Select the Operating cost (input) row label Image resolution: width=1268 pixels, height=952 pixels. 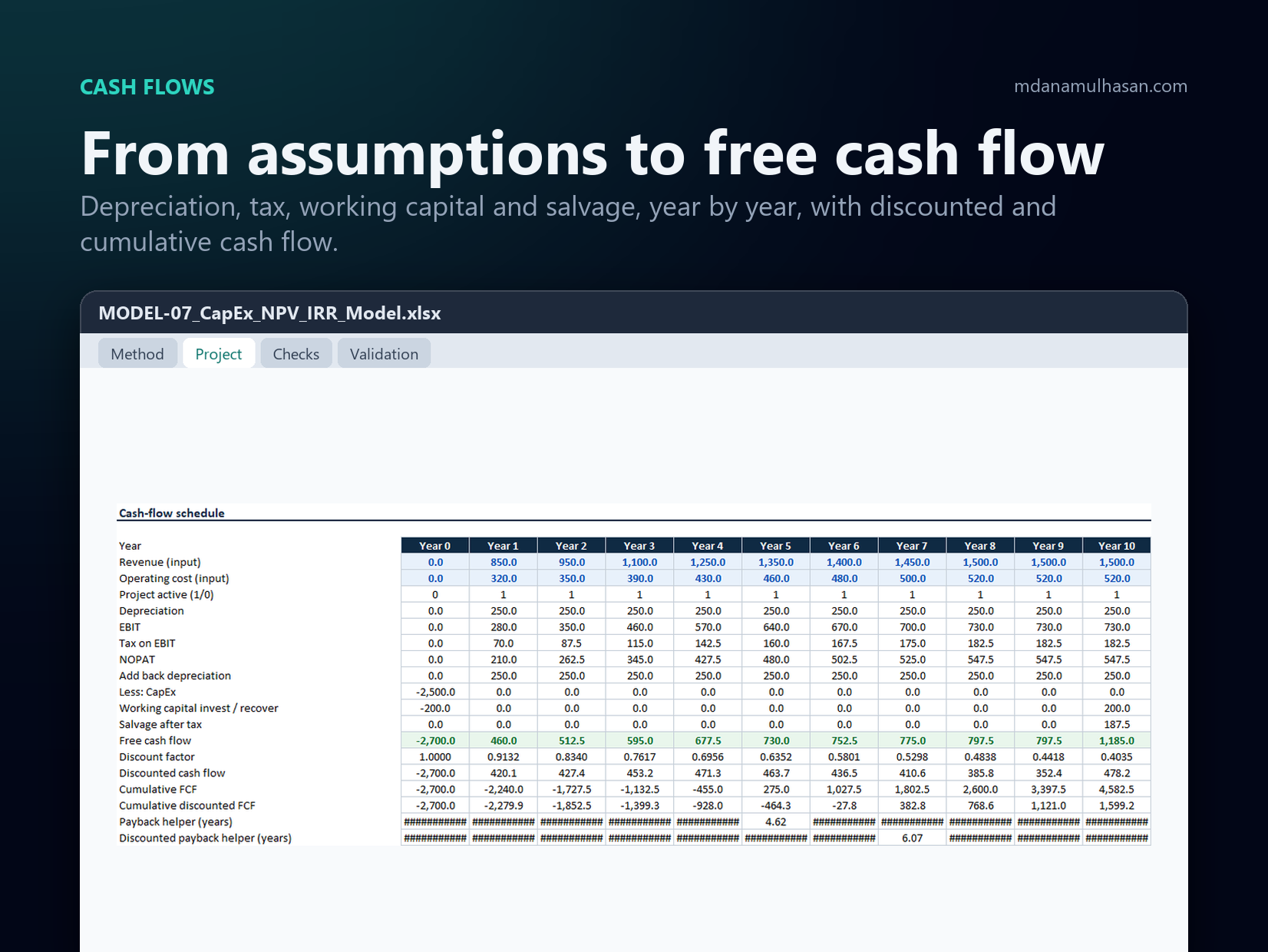(174, 578)
